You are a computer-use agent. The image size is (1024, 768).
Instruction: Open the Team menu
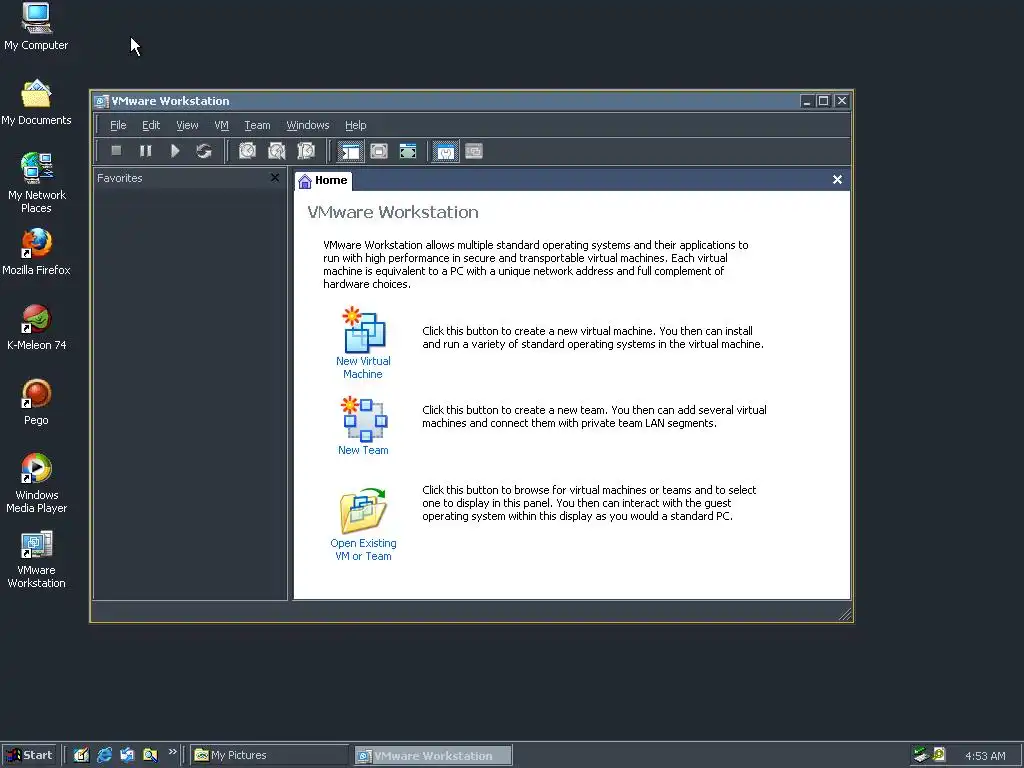click(257, 125)
